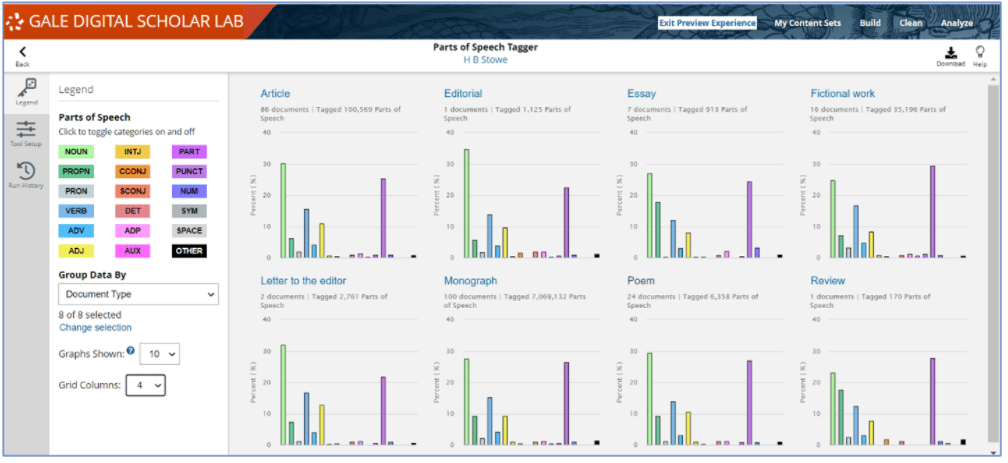Click the Graphs Shown info icon
The height and width of the screenshot is (463, 1008).
click(131, 351)
